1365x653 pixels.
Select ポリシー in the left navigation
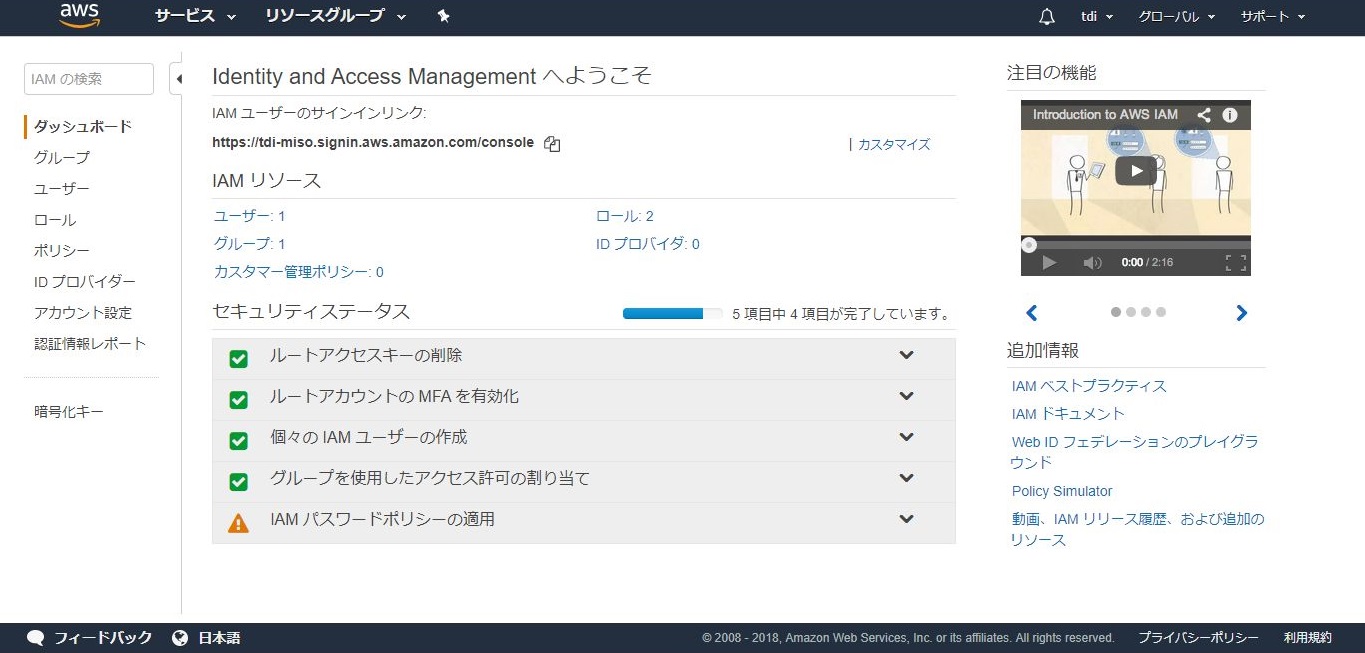pyautogui.click(x=62, y=251)
